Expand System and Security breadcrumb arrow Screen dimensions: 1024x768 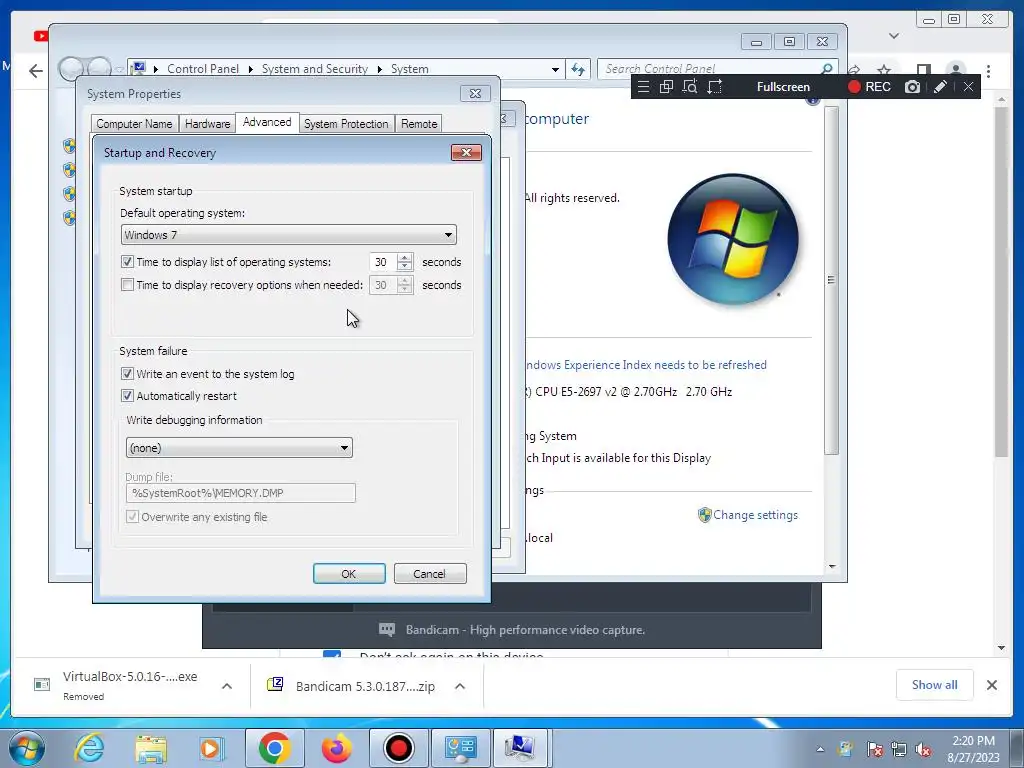379,69
